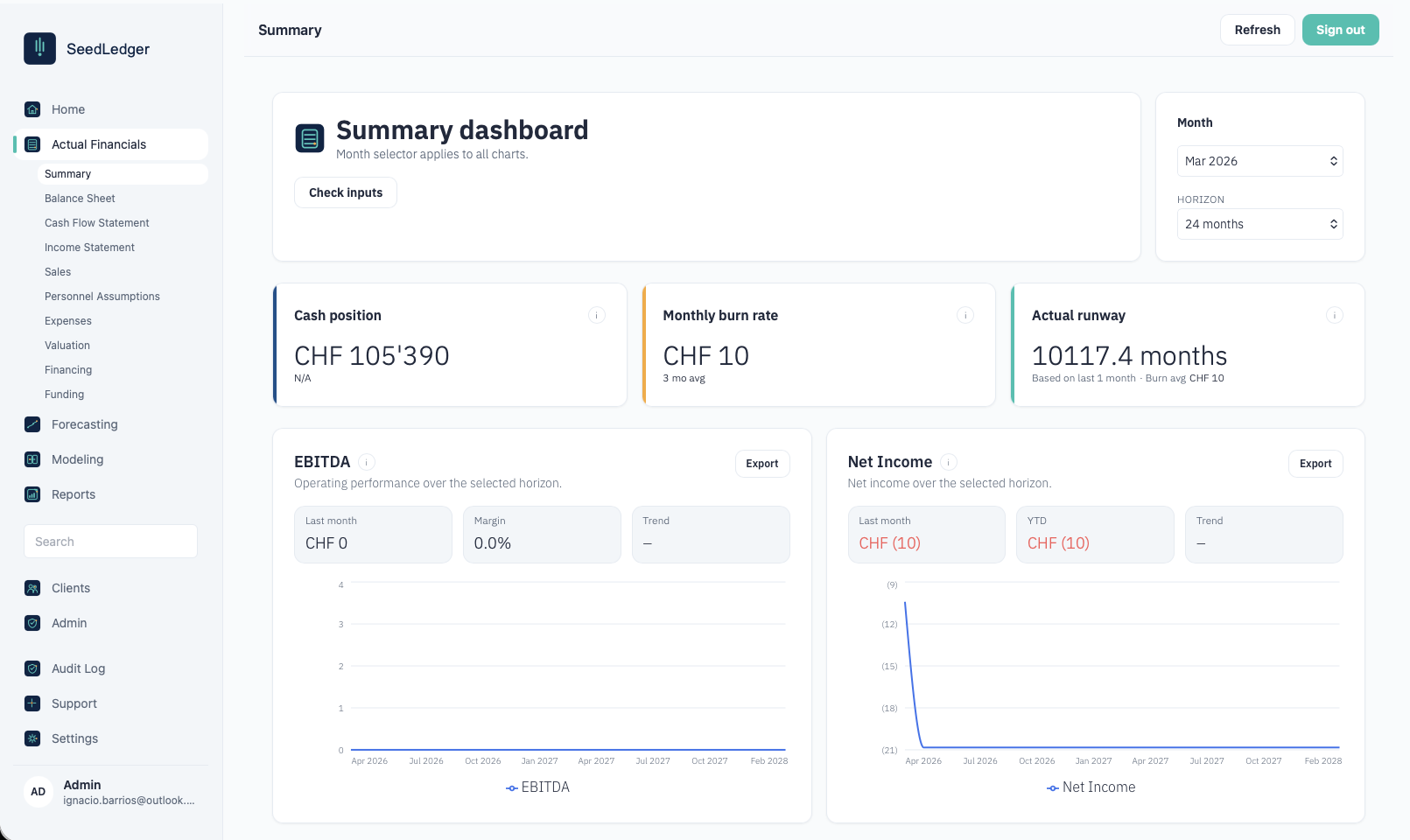Open Net Income info icon
Screen dimensions: 1410x840
click(949, 462)
